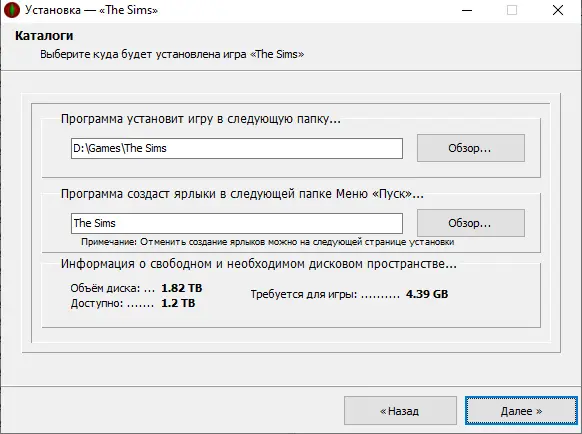The width and height of the screenshot is (582, 434).
Task: Click the Примечание note about cancelling shortcuts
Action: click(268, 242)
